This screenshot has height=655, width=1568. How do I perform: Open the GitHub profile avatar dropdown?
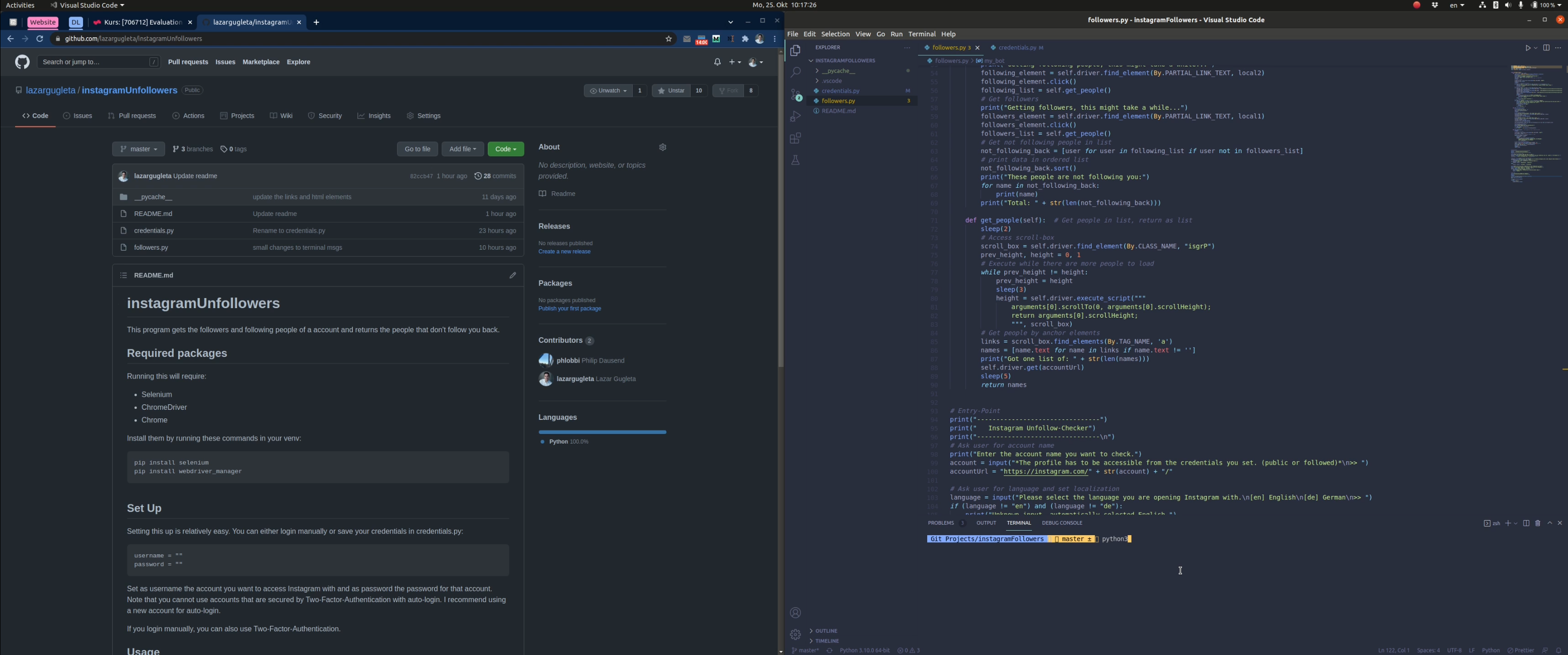[x=756, y=62]
